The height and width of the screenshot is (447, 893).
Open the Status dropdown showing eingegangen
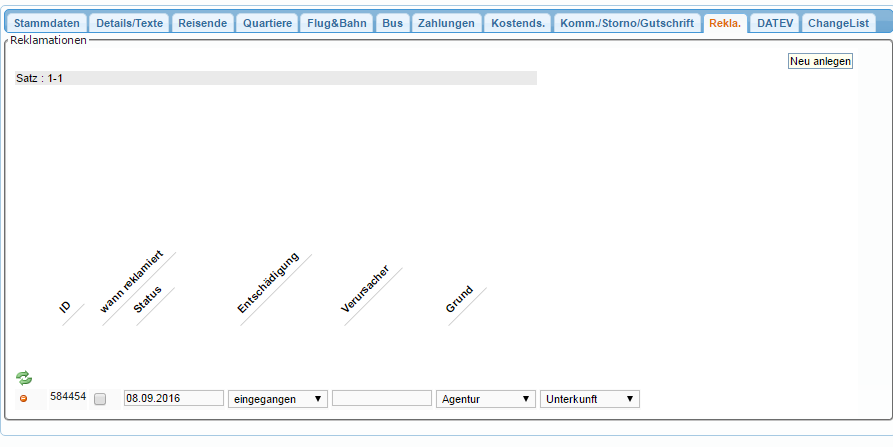[x=278, y=399]
